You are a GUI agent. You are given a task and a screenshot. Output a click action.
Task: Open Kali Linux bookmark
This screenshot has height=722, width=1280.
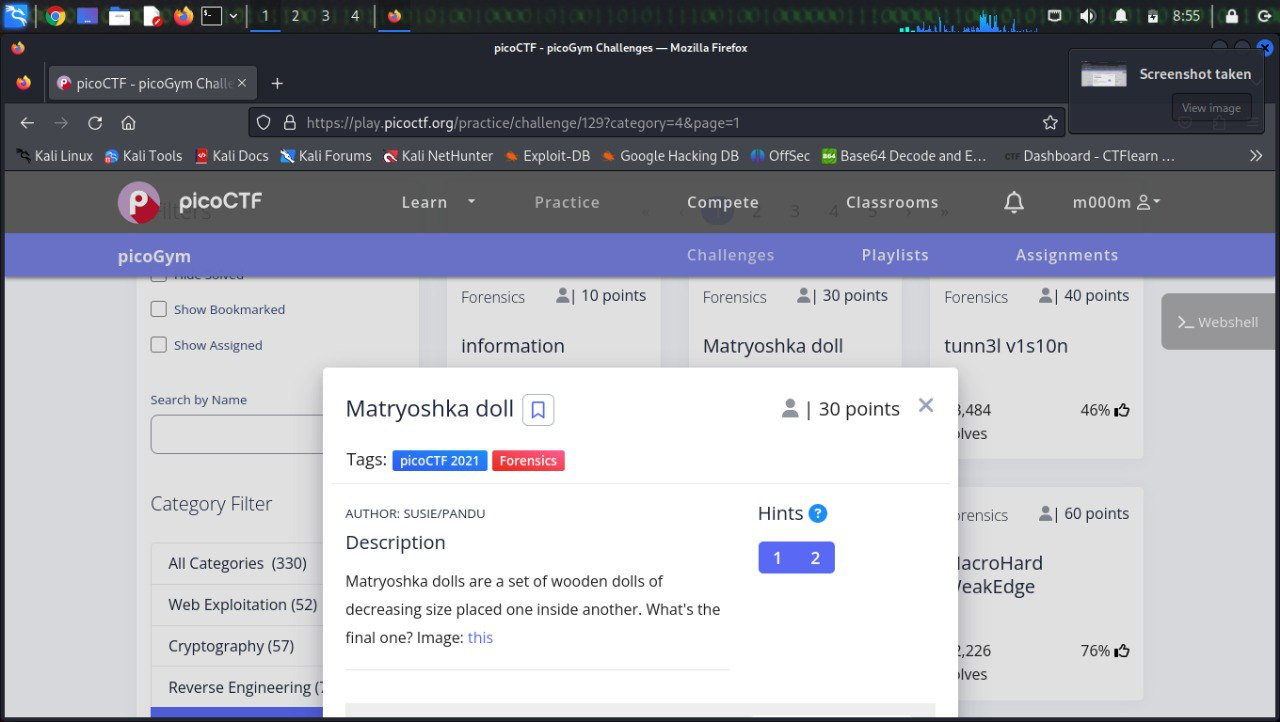point(55,156)
